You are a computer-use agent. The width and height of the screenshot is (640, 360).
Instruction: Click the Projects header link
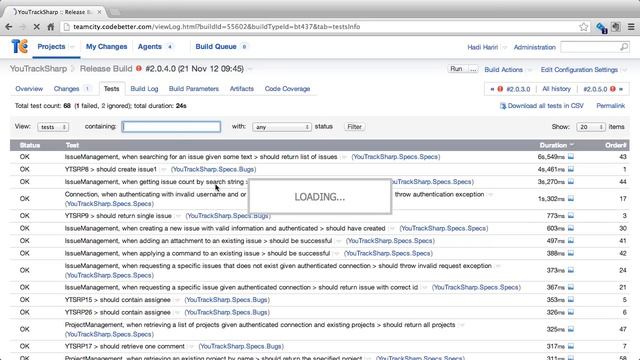point(51,47)
